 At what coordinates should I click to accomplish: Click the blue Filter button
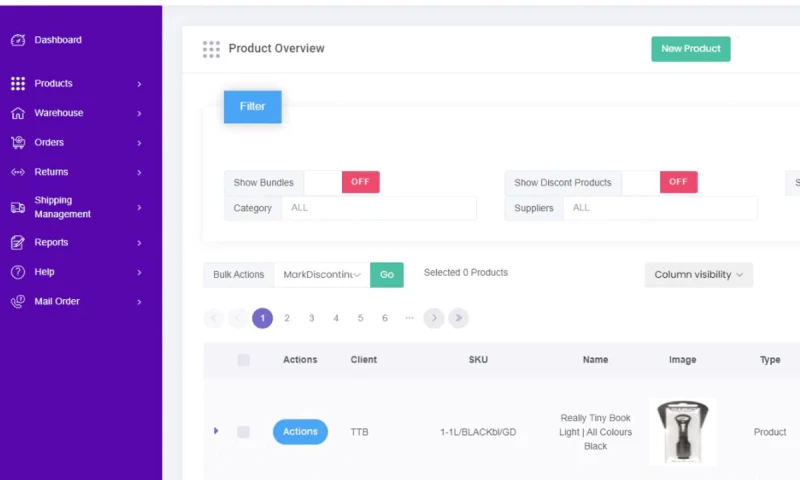253,107
